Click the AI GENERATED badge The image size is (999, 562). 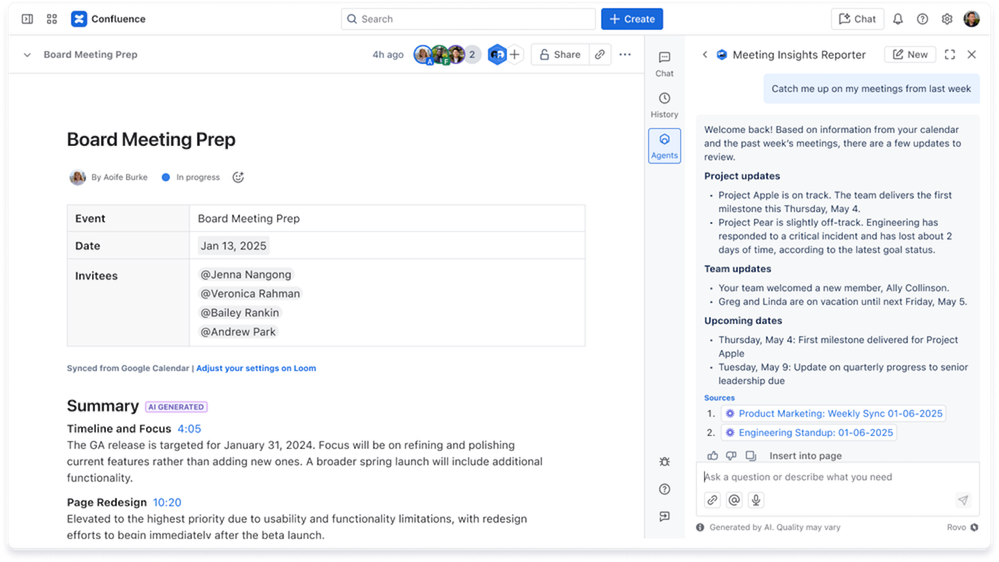tap(176, 407)
